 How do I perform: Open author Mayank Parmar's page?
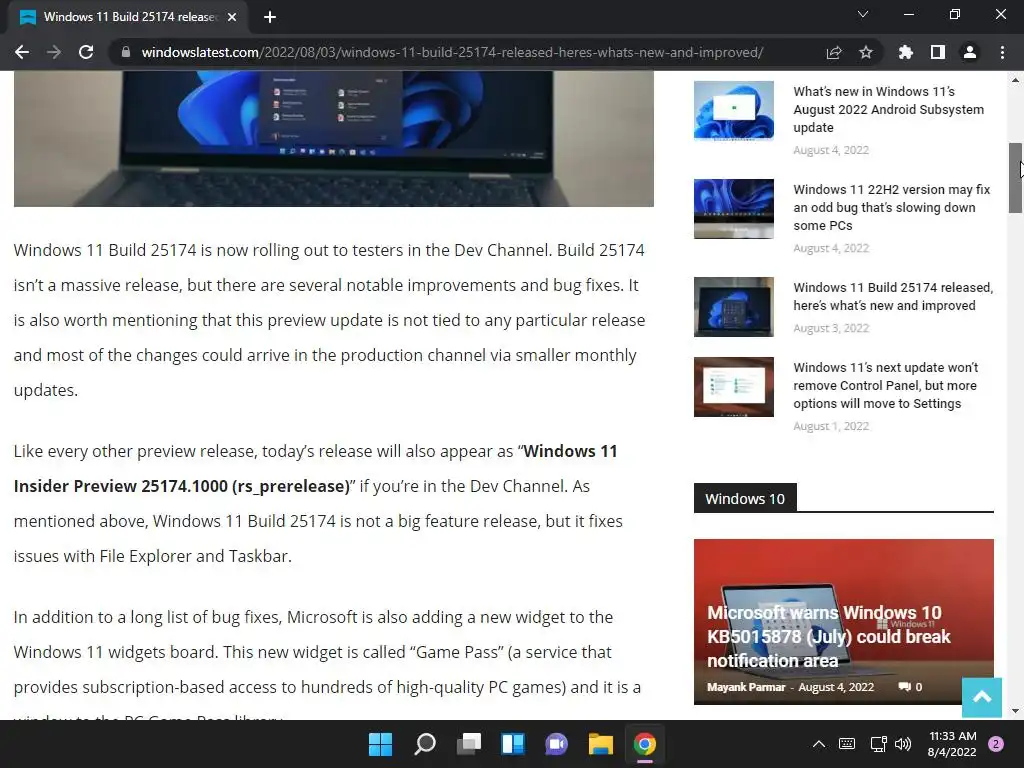746,687
